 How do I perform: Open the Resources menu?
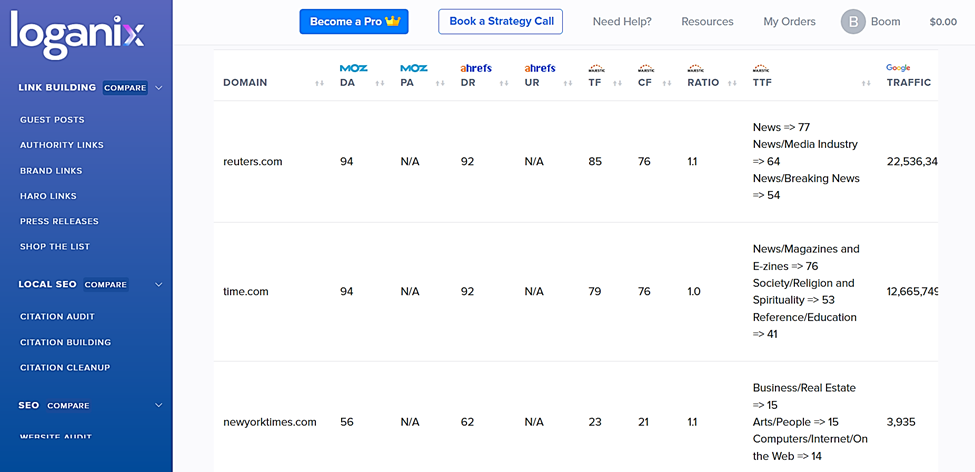tap(707, 22)
